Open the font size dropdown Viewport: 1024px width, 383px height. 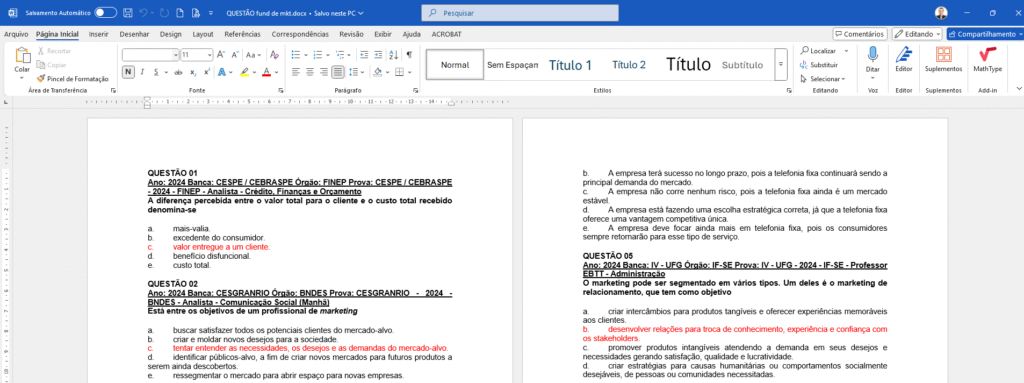point(209,55)
